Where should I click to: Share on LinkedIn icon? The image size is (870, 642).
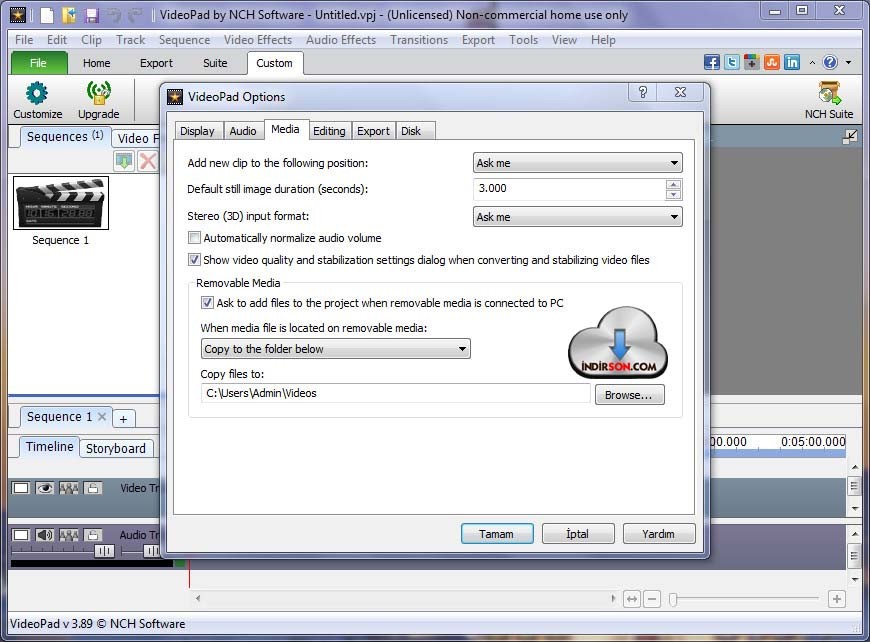tap(792, 62)
